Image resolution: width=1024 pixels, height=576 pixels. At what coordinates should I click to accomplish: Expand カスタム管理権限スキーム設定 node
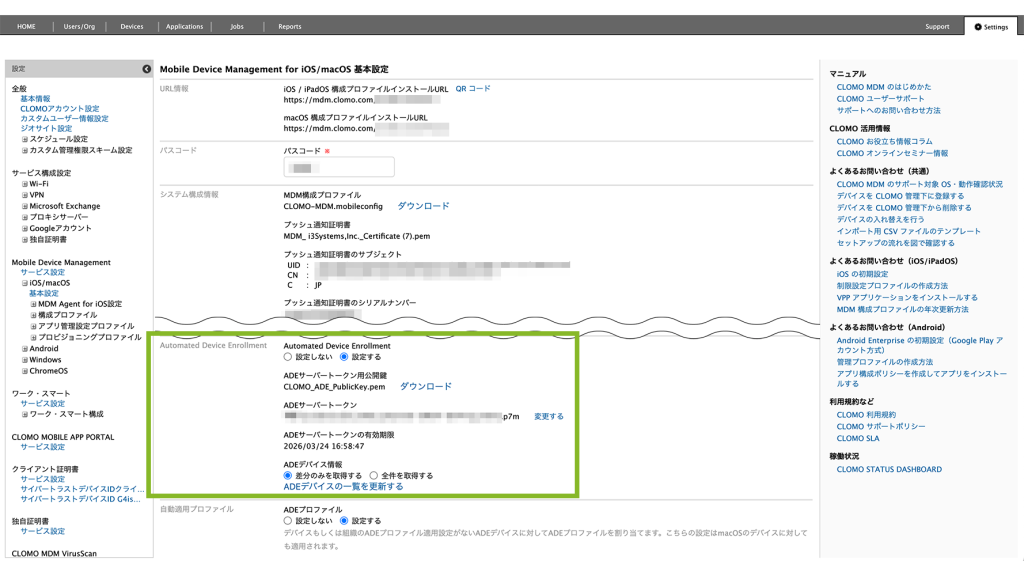pos(25,150)
